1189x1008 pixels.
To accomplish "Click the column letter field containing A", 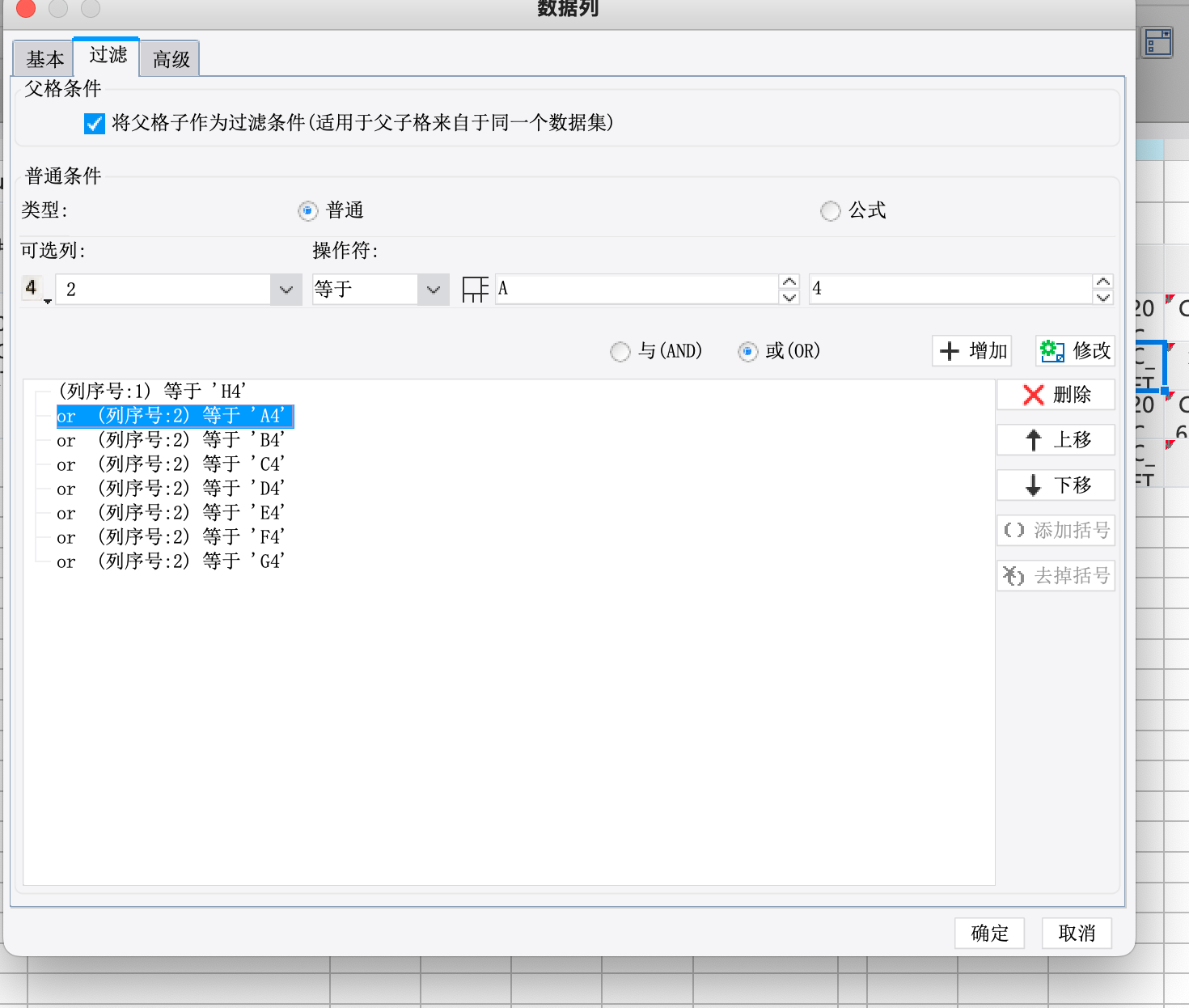I will pos(637,289).
